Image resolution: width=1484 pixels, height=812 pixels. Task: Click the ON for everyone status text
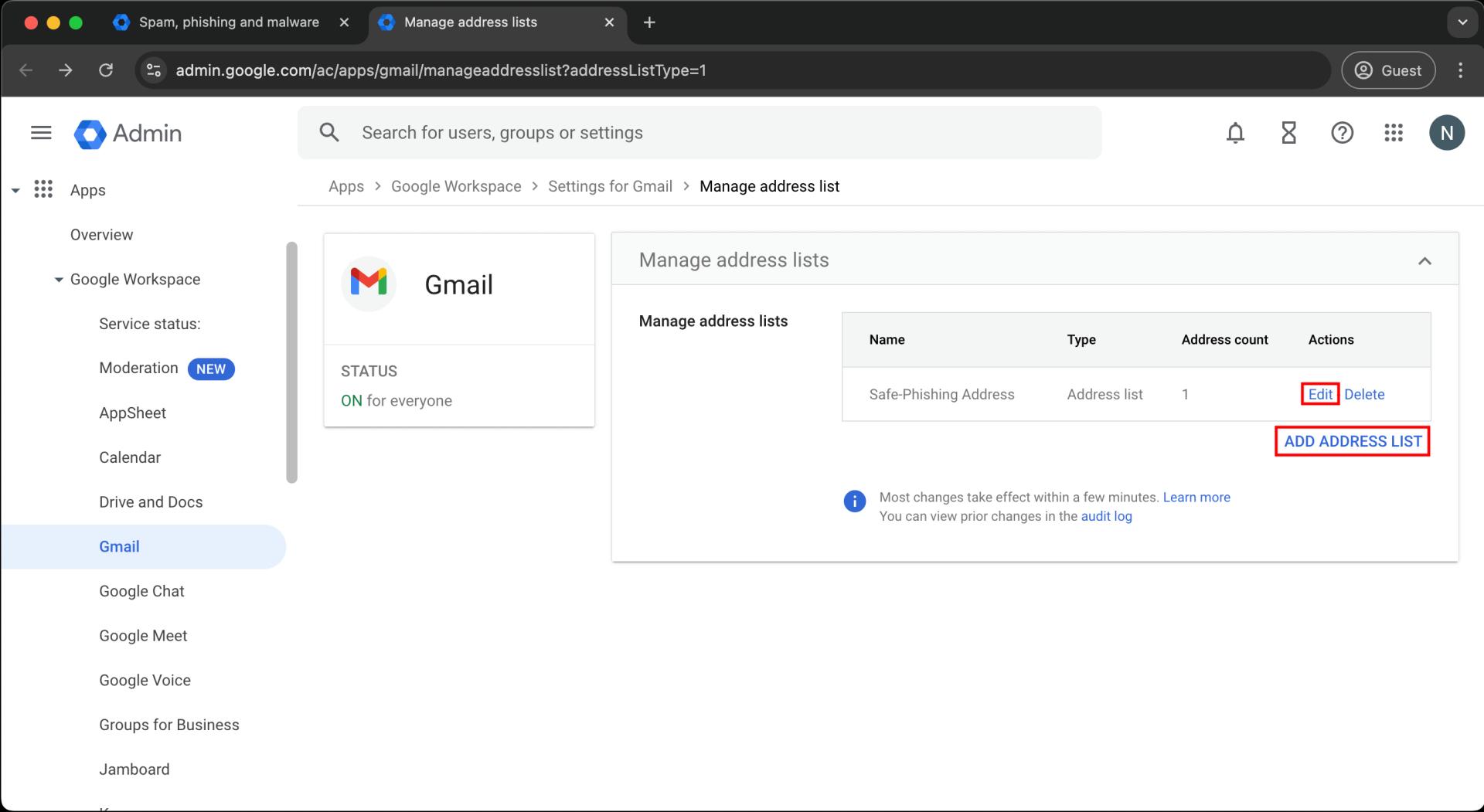point(397,401)
